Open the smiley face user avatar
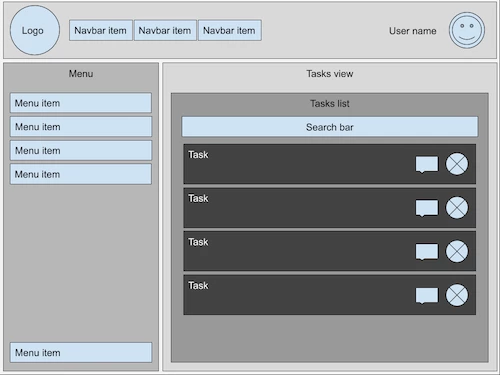The image size is (500, 375). pos(467,30)
